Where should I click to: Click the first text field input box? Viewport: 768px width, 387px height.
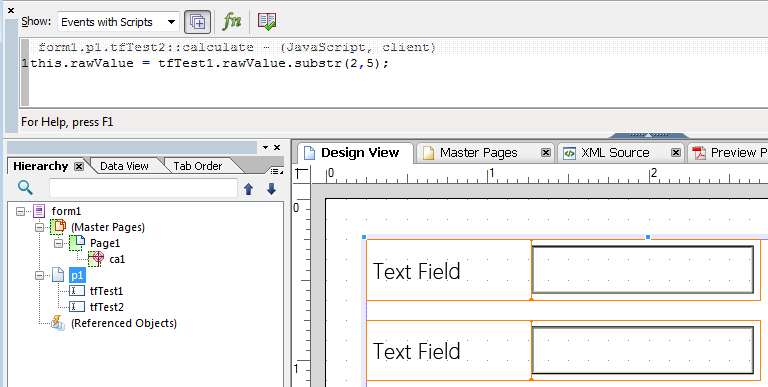pyautogui.click(x=643, y=269)
